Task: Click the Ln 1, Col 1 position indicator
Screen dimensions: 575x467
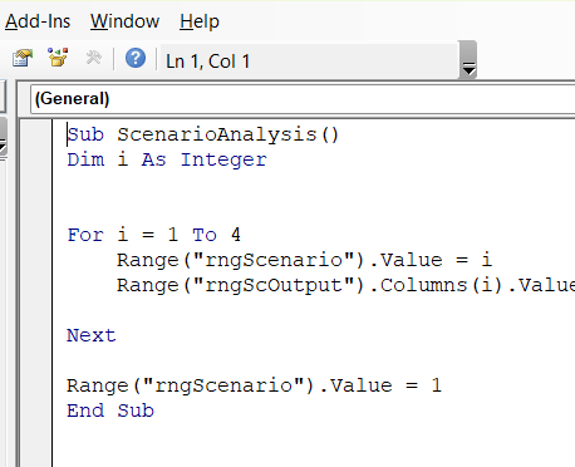Action: click(208, 61)
